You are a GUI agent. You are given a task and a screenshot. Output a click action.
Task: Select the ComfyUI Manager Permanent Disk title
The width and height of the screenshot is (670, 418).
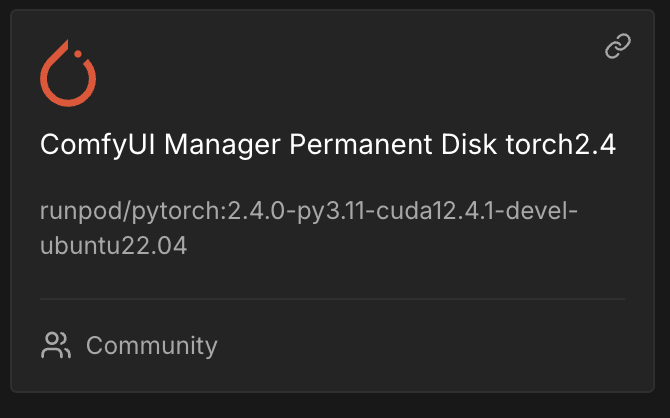327,146
